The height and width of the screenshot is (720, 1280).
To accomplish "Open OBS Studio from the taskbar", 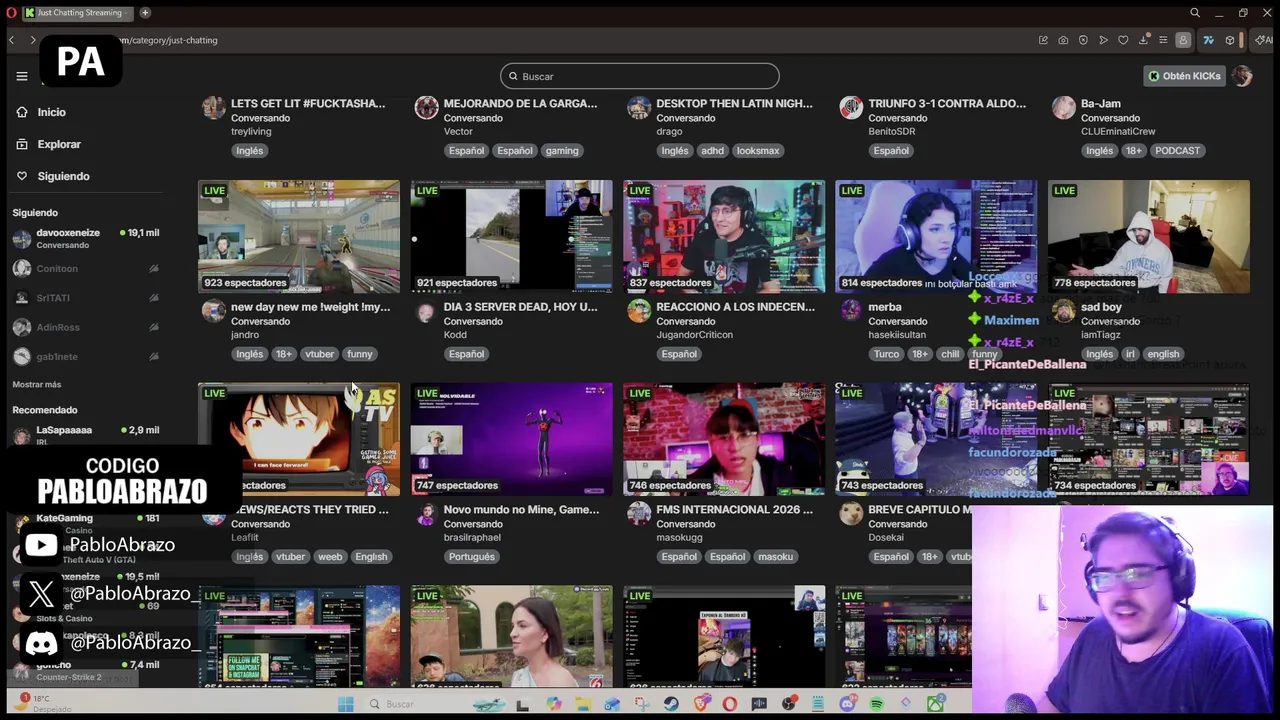I will [790, 704].
